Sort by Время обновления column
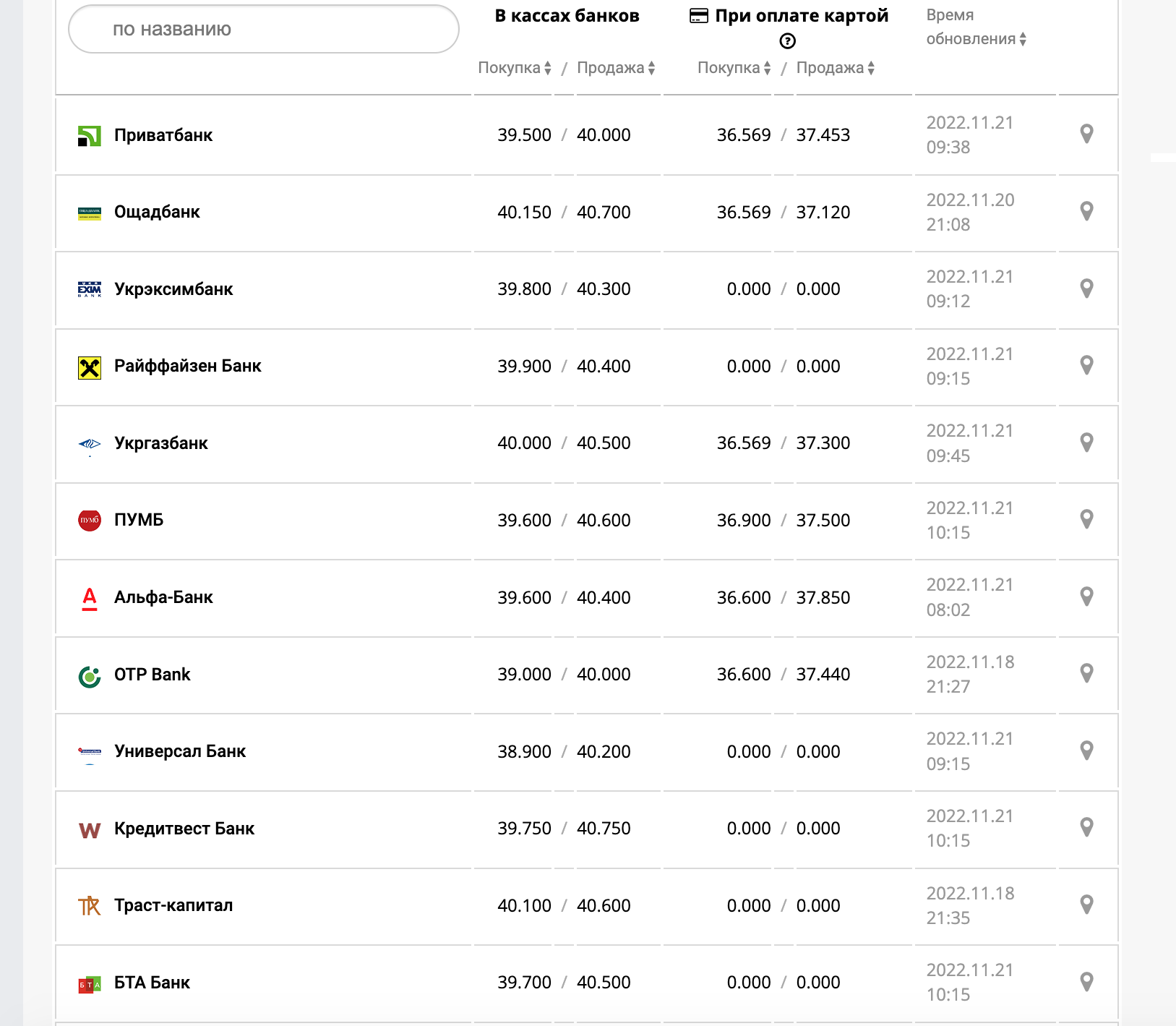Viewport: 1176px width, 1026px height. point(976,39)
